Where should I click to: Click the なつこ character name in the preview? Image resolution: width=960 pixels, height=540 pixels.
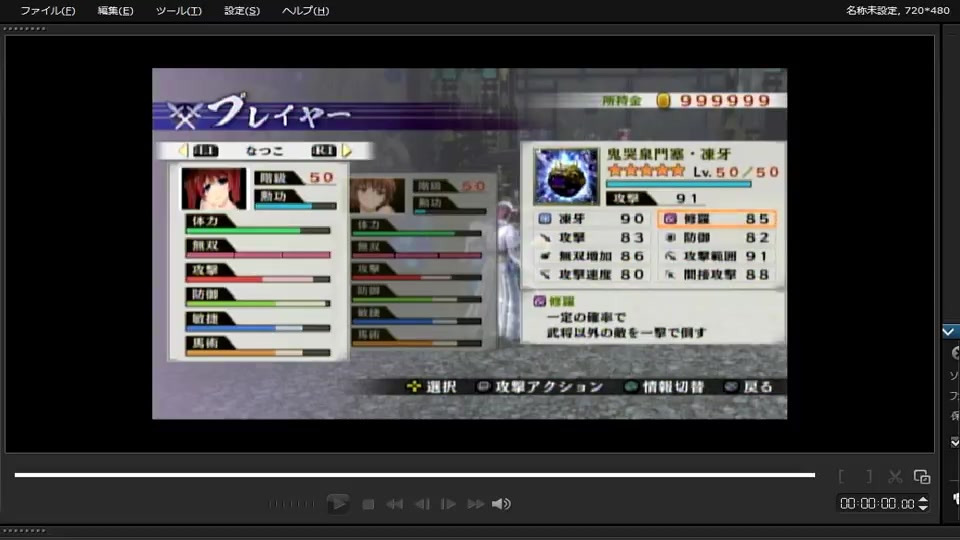(264, 151)
